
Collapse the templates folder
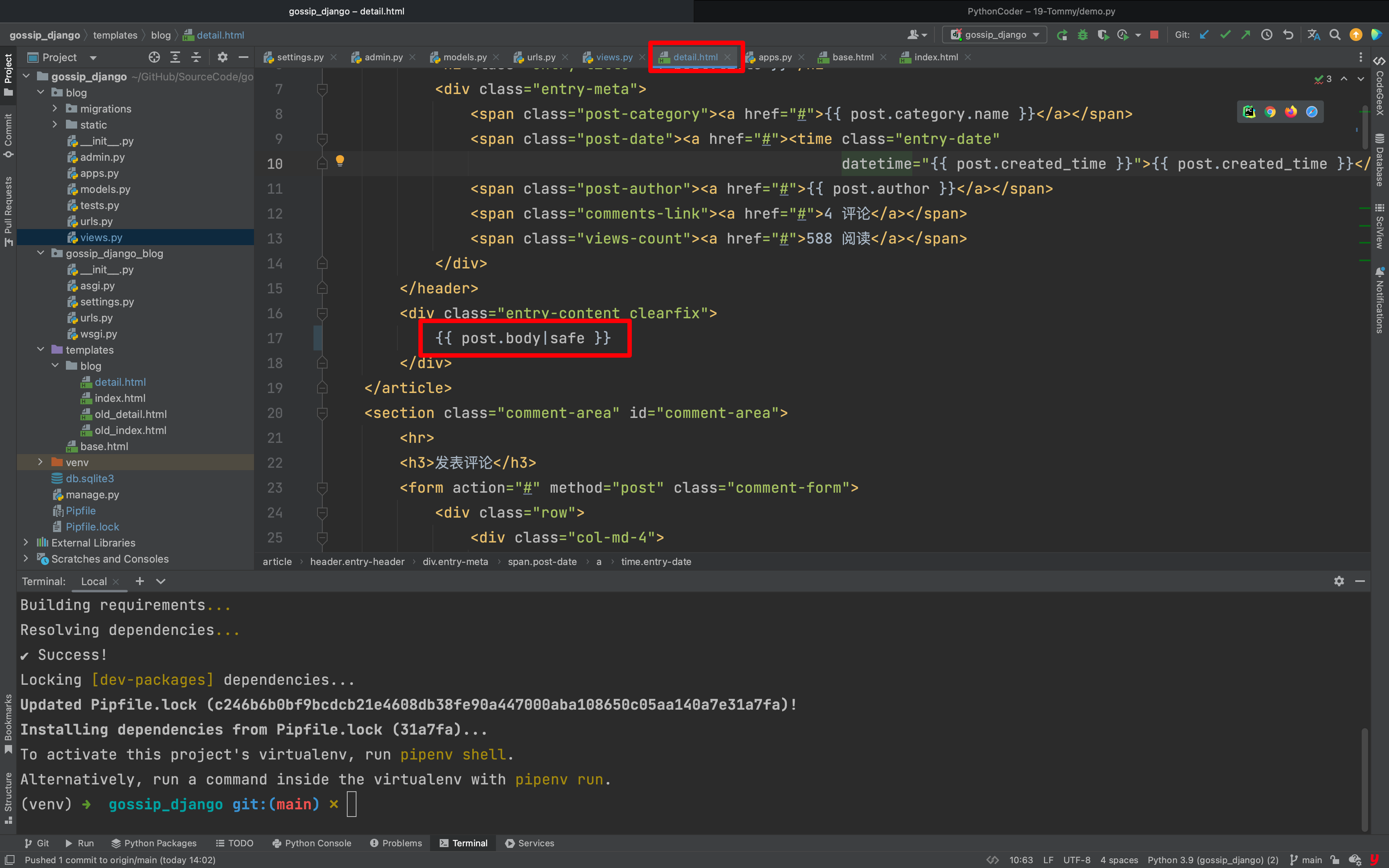pyautogui.click(x=40, y=350)
